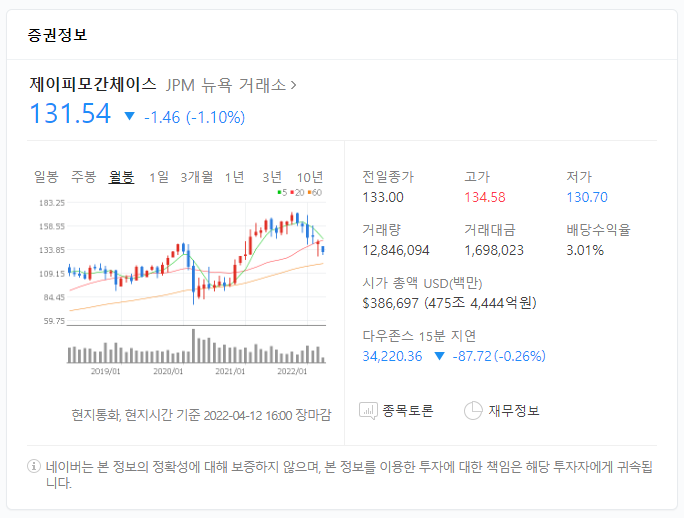Click the red 20-period moving average legend

(x=297, y=192)
